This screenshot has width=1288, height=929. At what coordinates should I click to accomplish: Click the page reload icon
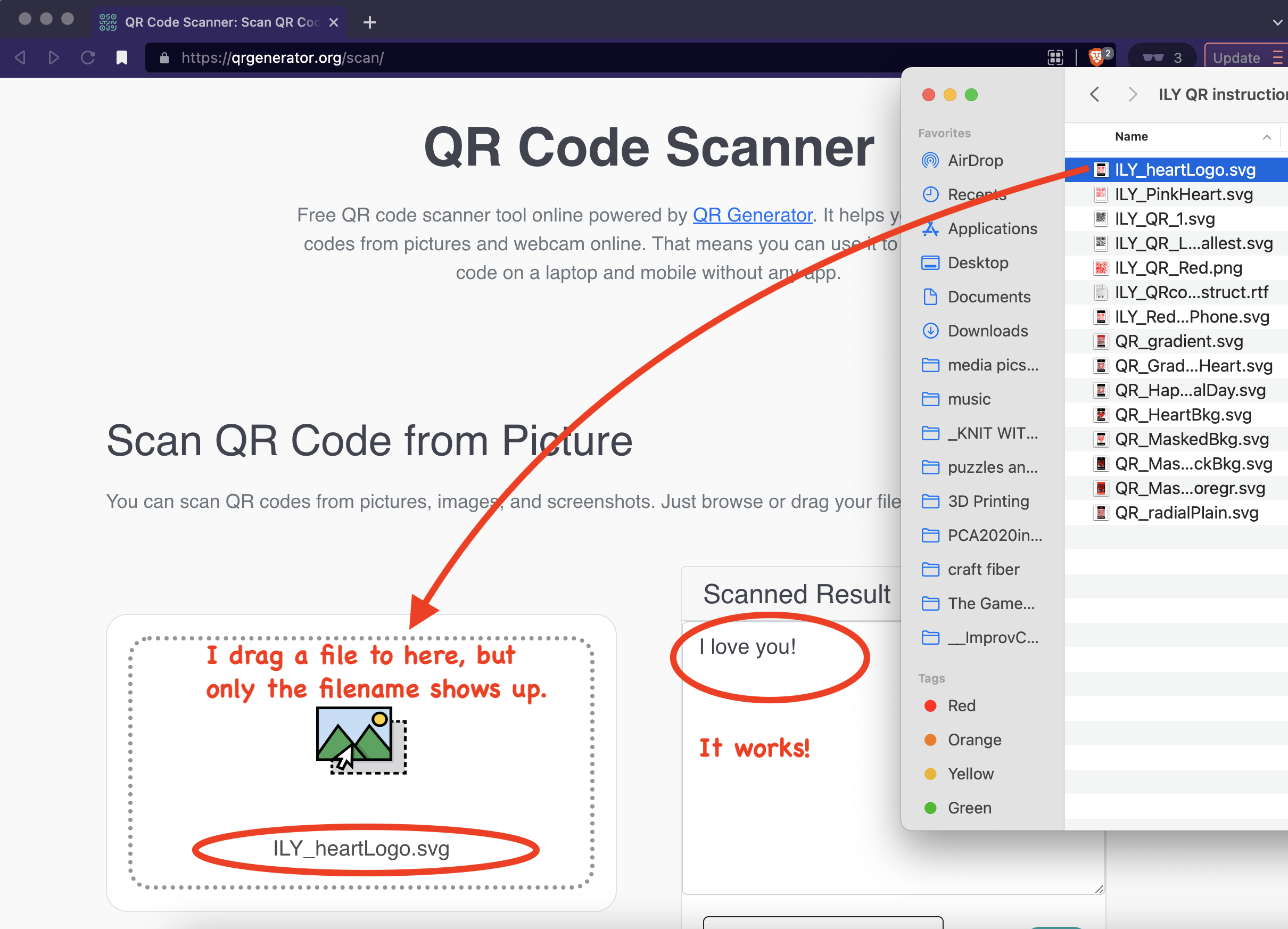coord(88,57)
